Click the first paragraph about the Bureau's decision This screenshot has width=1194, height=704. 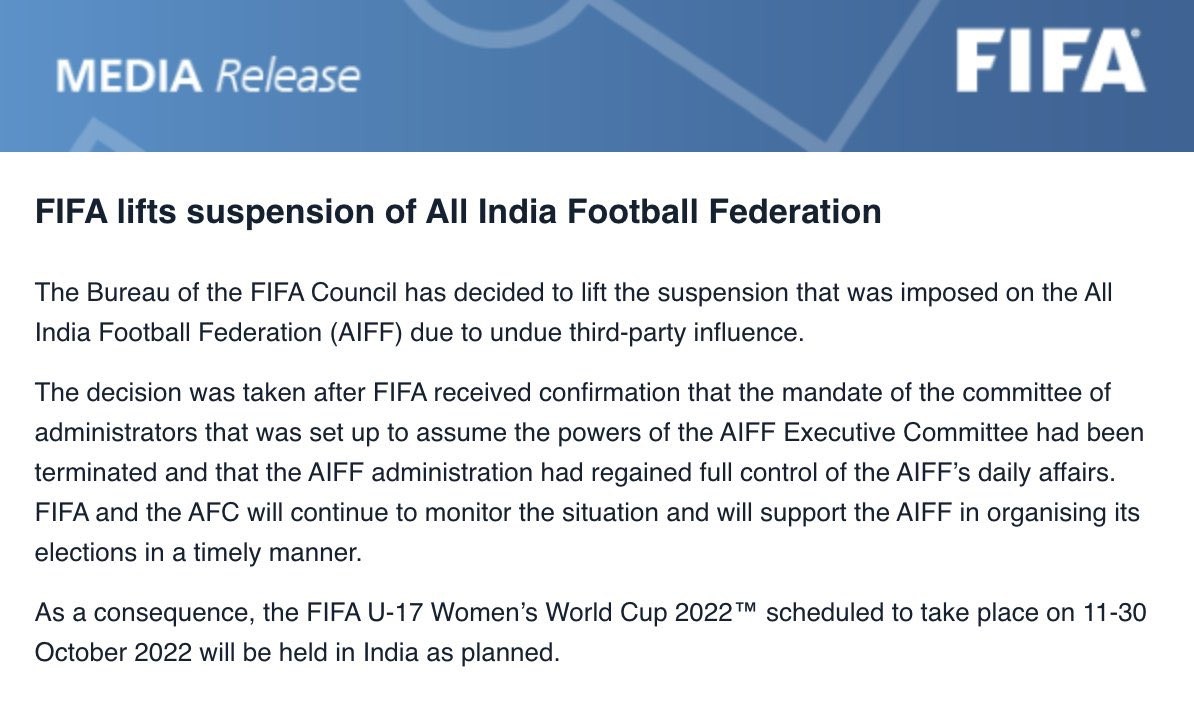[x=573, y=313]
